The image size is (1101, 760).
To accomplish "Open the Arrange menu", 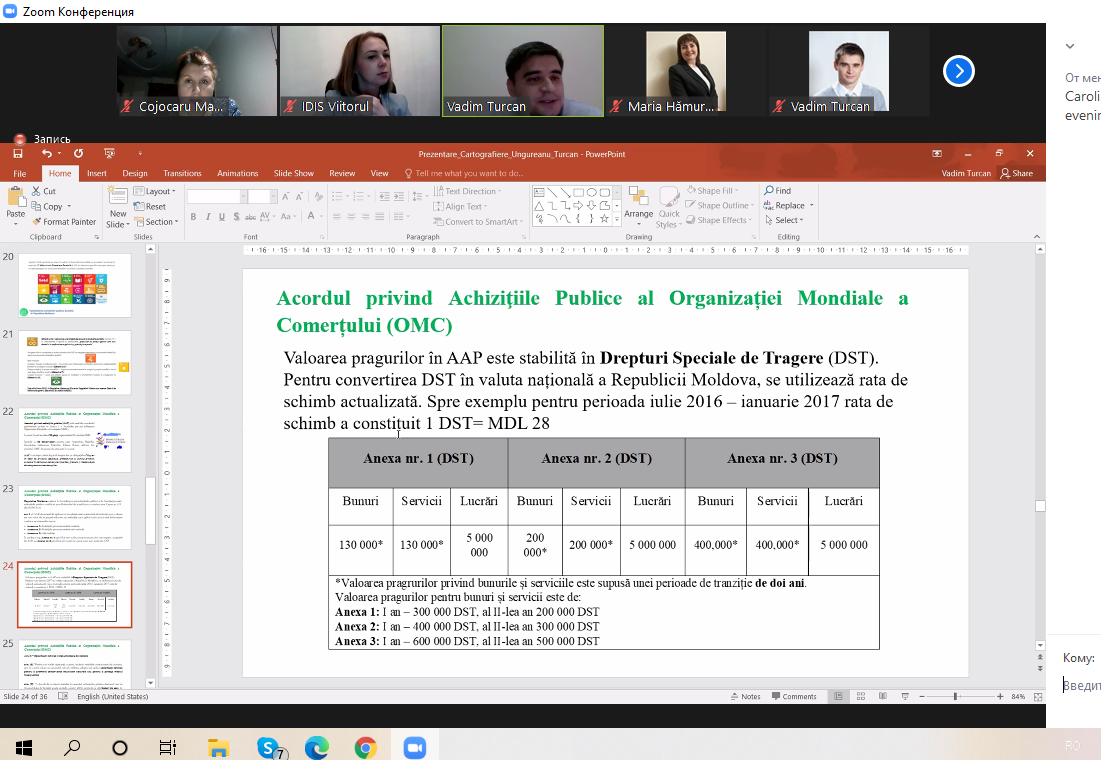I will pyautogui.click(x=638, y=204).
